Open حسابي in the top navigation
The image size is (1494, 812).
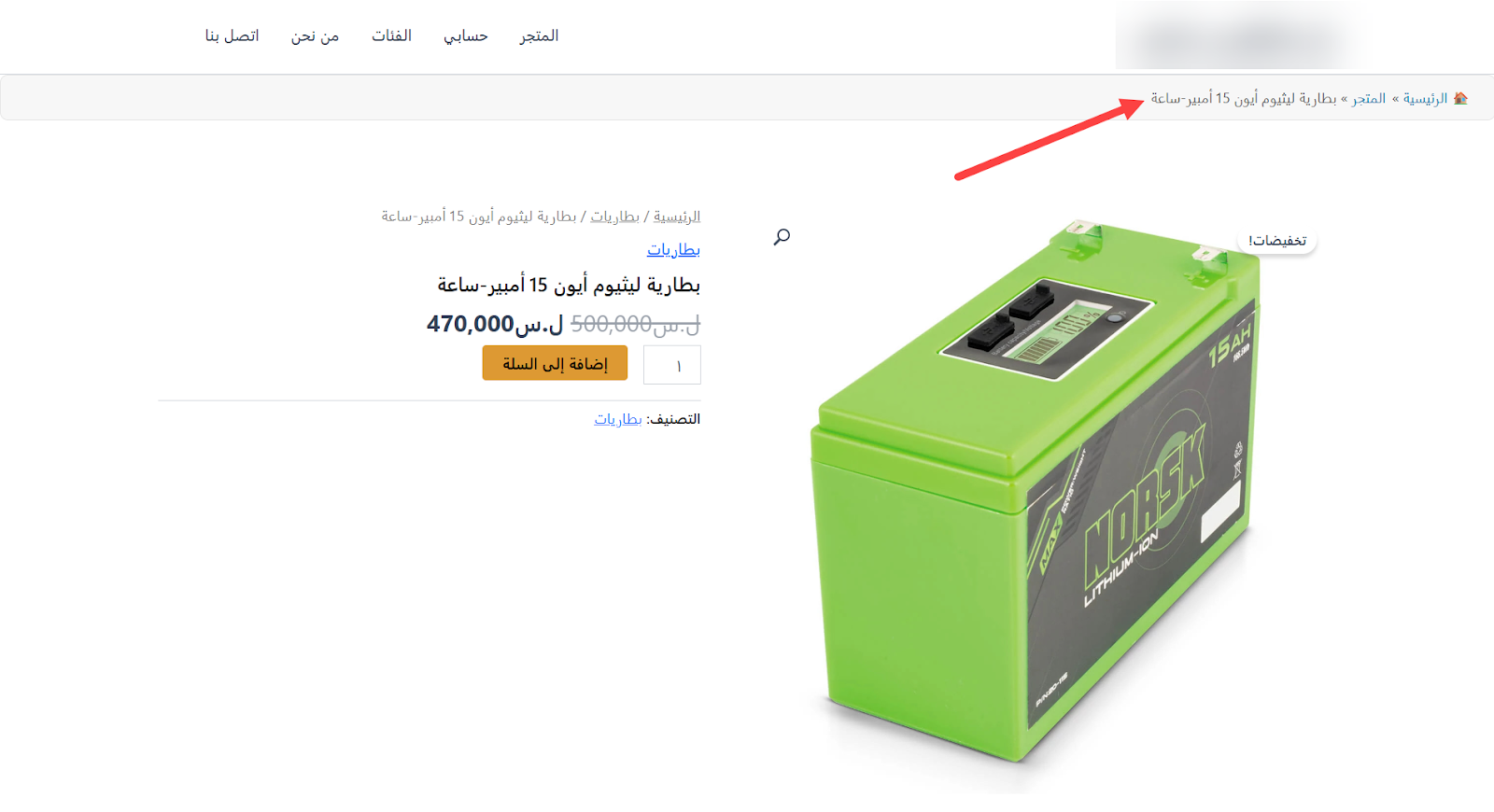coord(465,35)
